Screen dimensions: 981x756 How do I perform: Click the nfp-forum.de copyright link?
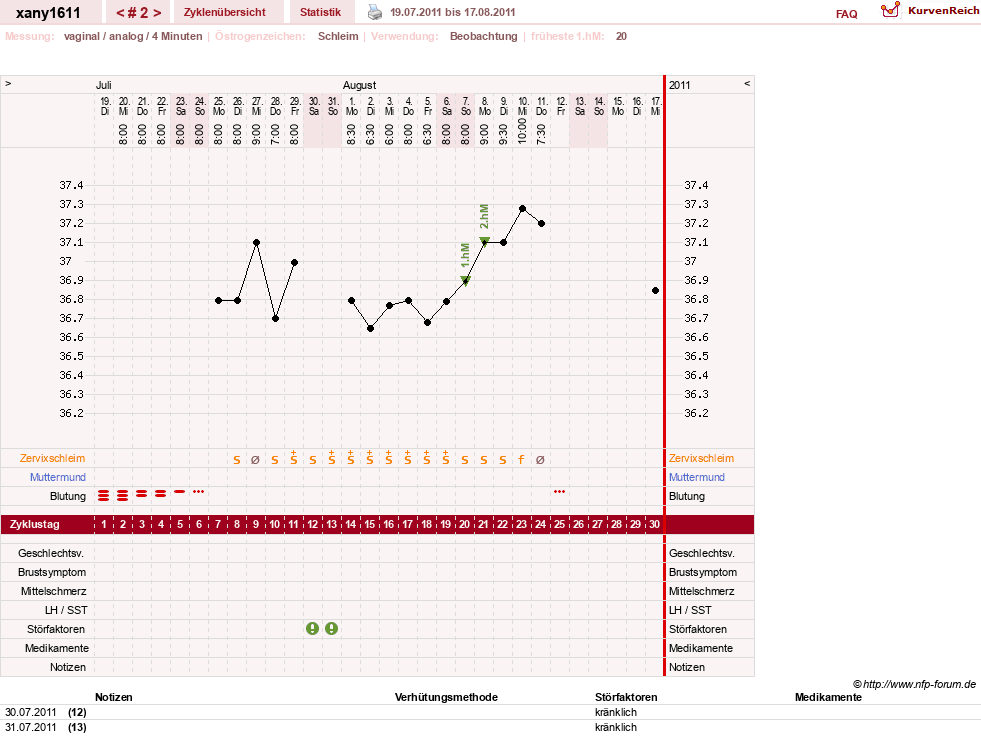pos(914,684)
